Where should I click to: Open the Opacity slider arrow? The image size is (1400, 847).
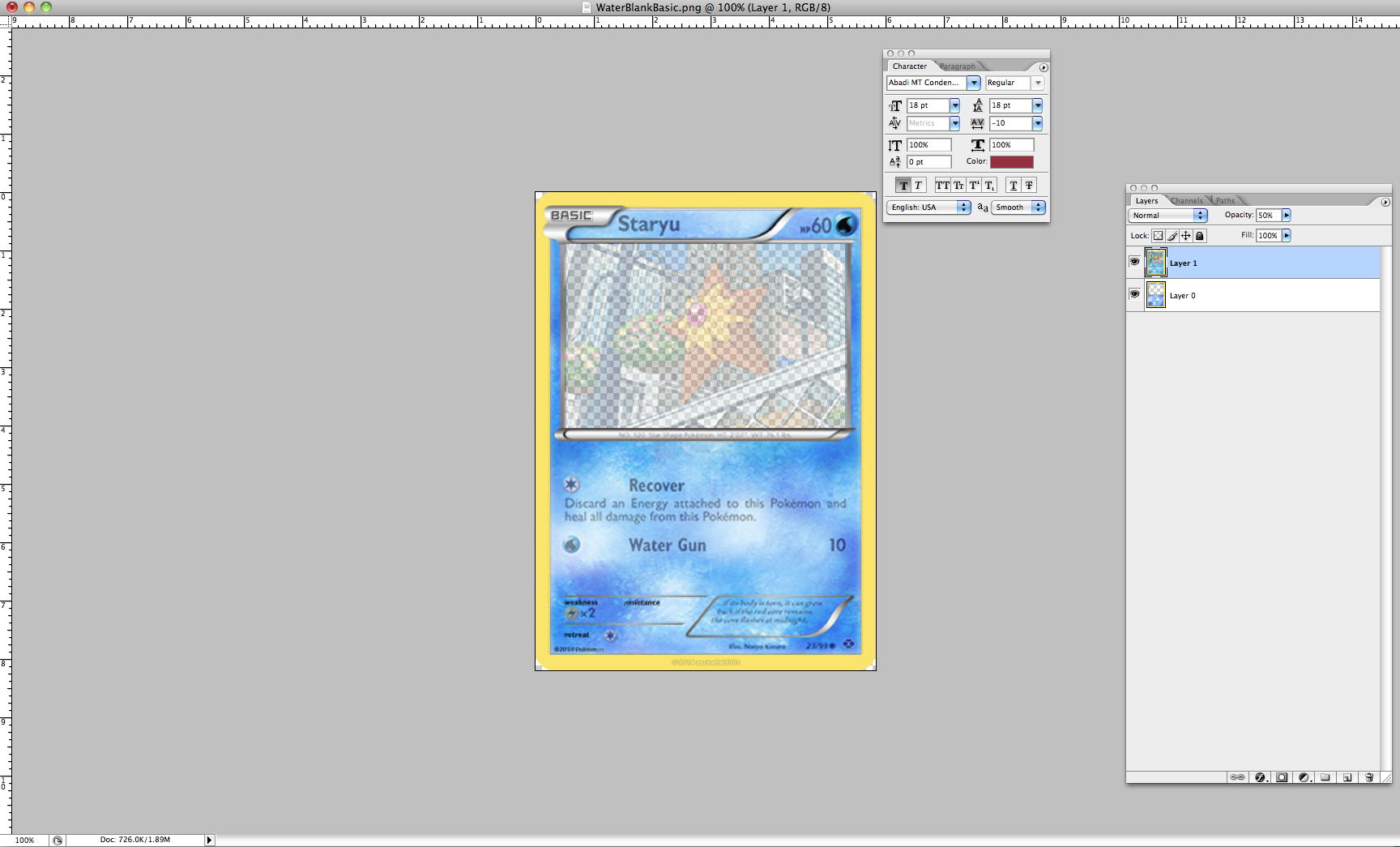tap(1287, 215)
